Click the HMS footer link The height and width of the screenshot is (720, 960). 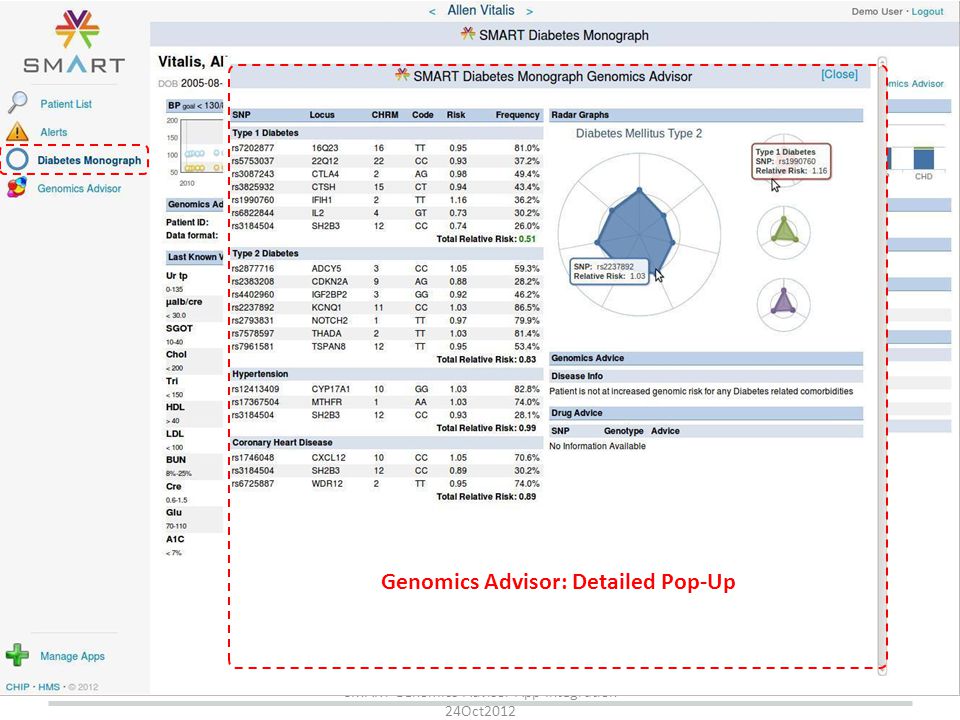point(49,687)
